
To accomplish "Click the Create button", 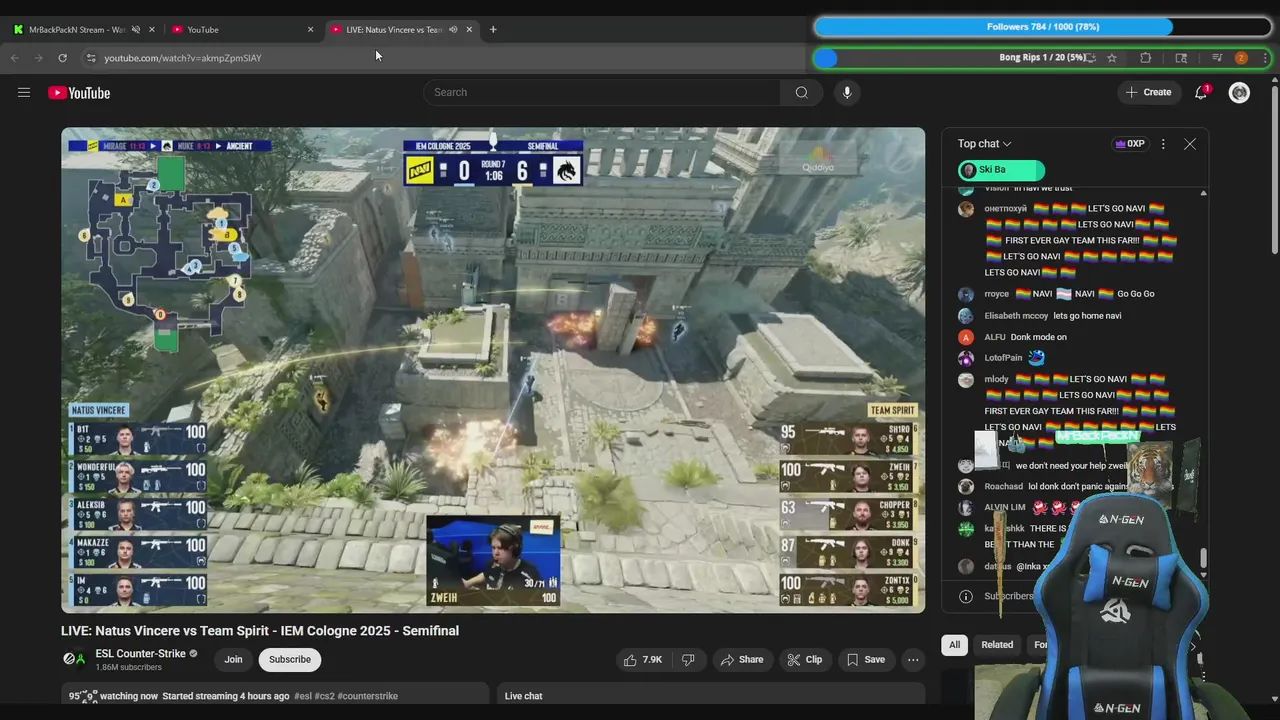I will tap(1148, 92).
